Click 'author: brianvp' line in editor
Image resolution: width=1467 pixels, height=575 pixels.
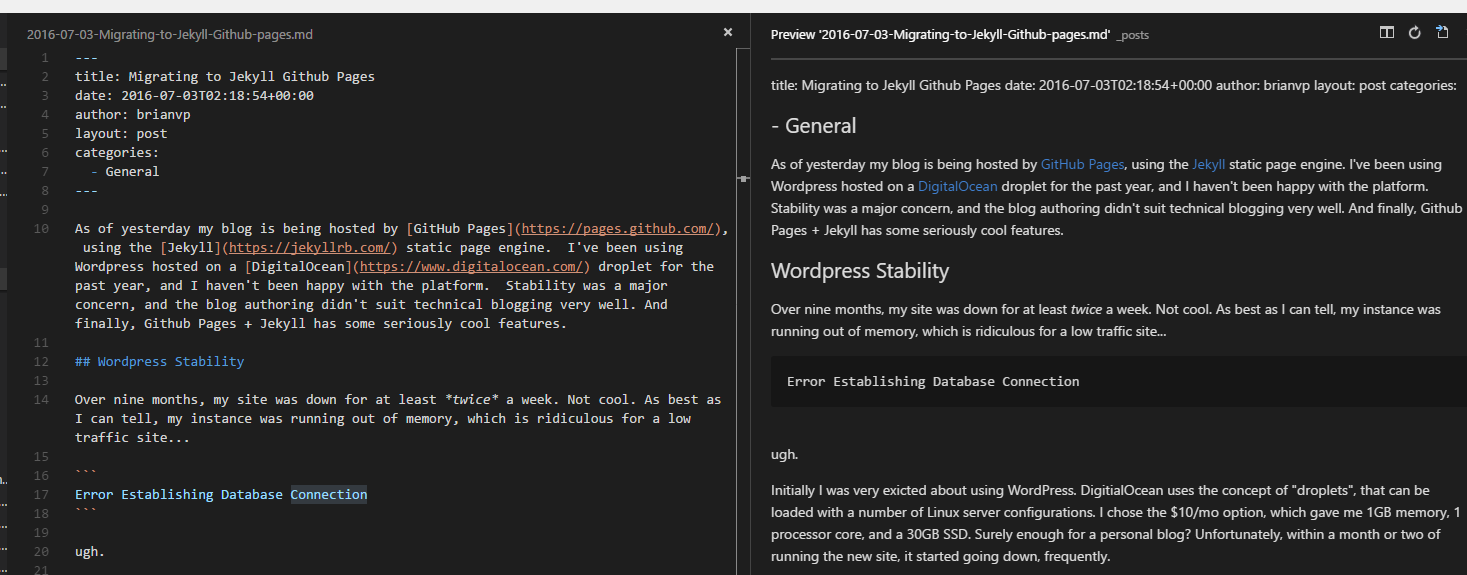[132, 114]
